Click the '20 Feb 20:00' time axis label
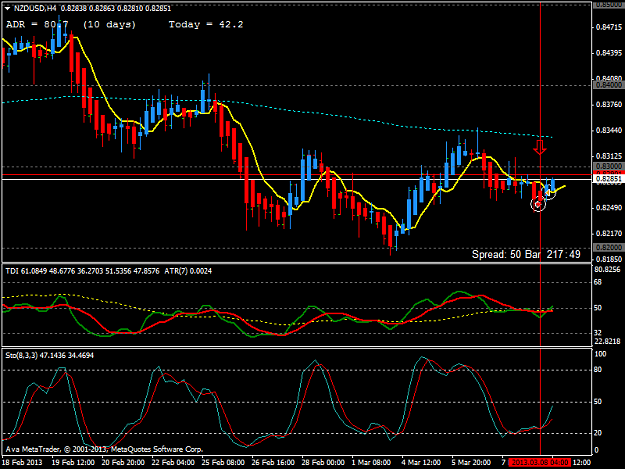Viewport: 625px width, 469px height. tap(123, 462)
